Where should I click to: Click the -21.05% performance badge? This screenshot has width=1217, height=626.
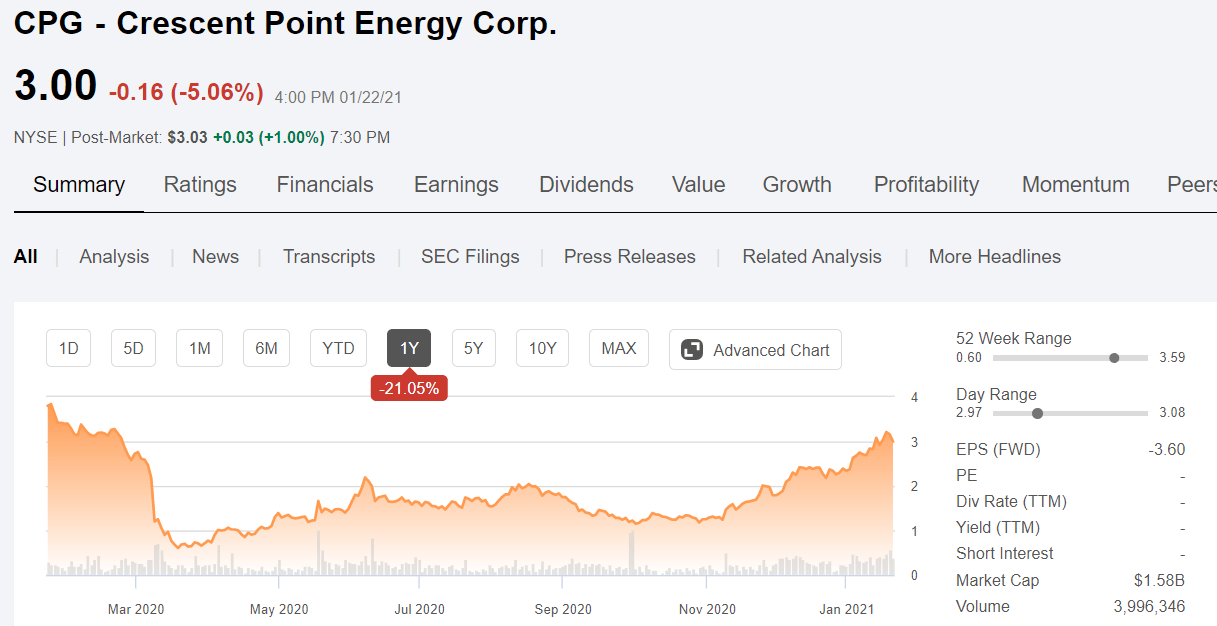pos(408,388)
